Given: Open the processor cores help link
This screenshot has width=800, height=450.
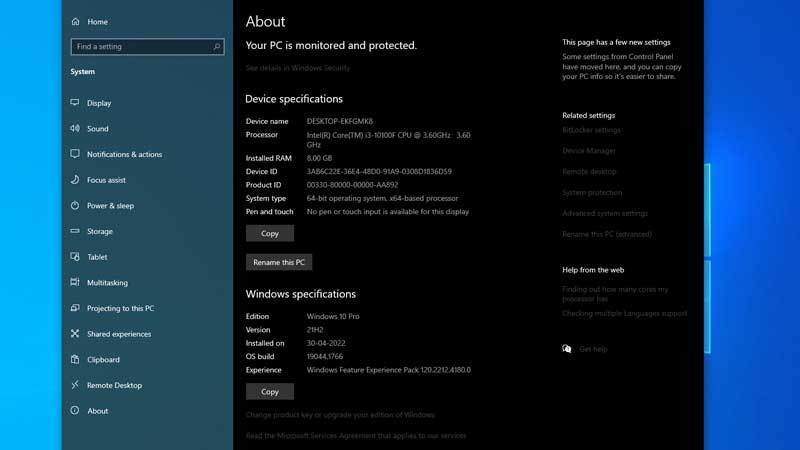Looking at the screenshot, I should point(615,294).
